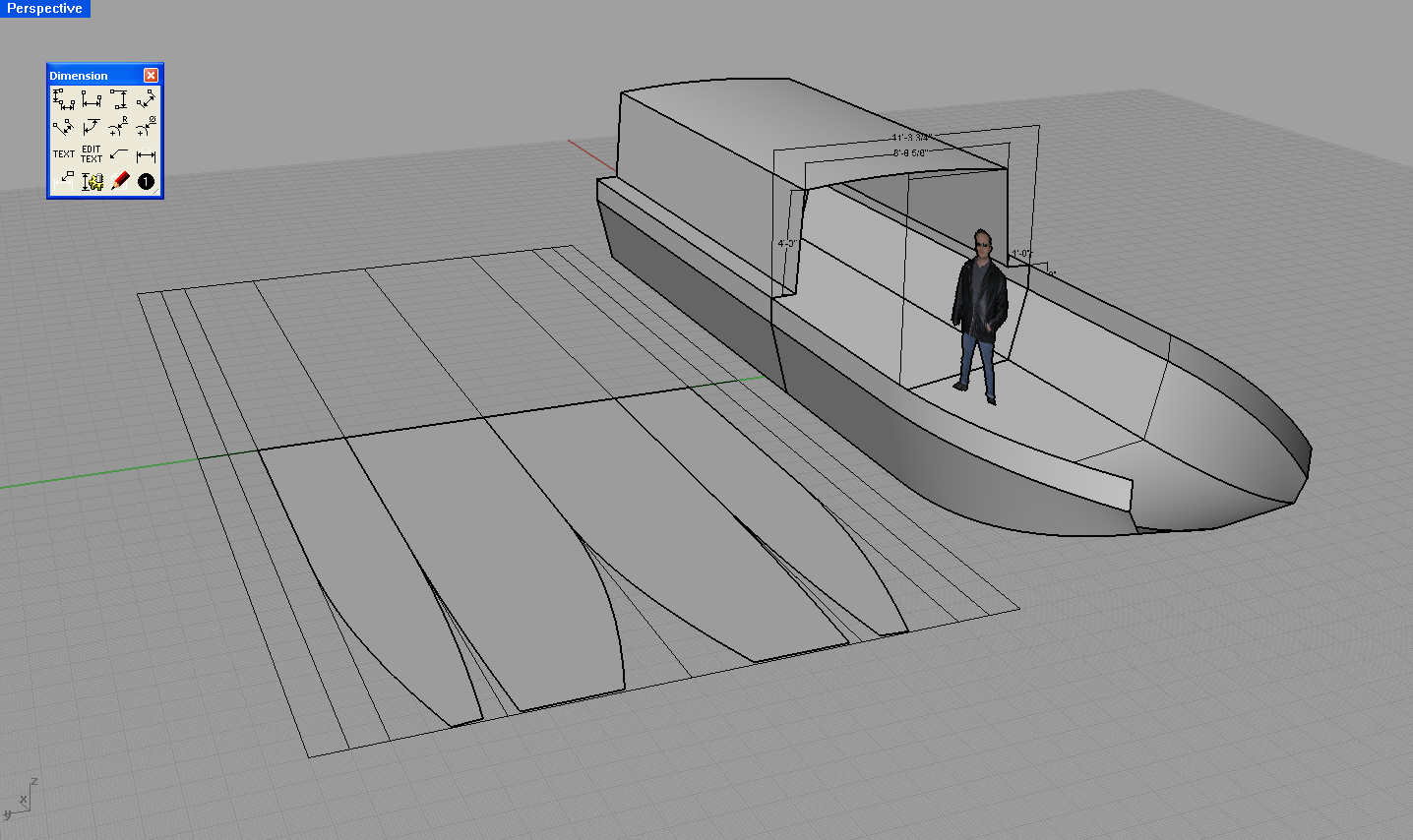1413x840 pixels.
Task: Click the person figure on the boat deck
Action: pyautogui.click(x=980, y=316)
